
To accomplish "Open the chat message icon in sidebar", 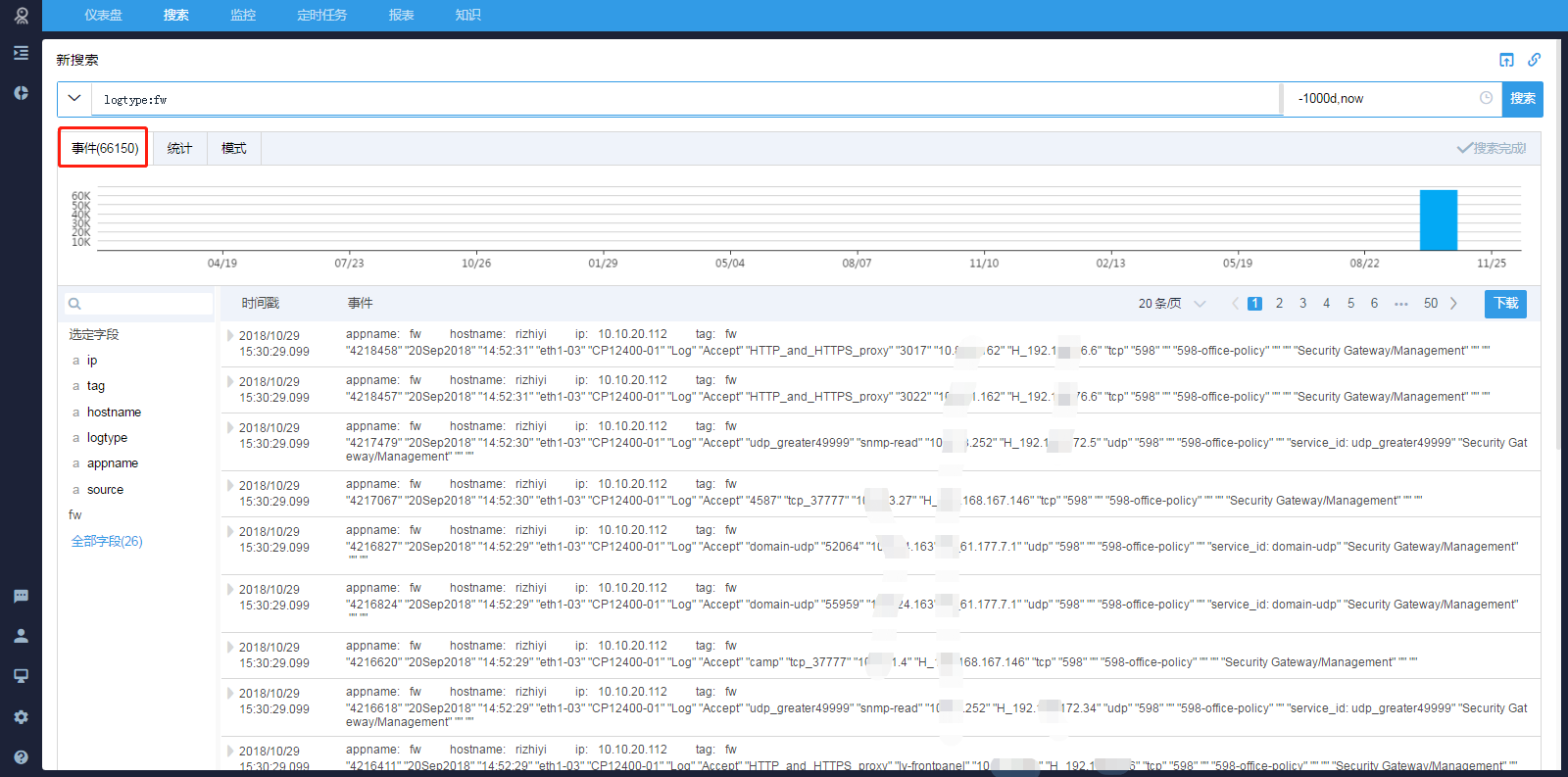I will click(x=21, y=596).
